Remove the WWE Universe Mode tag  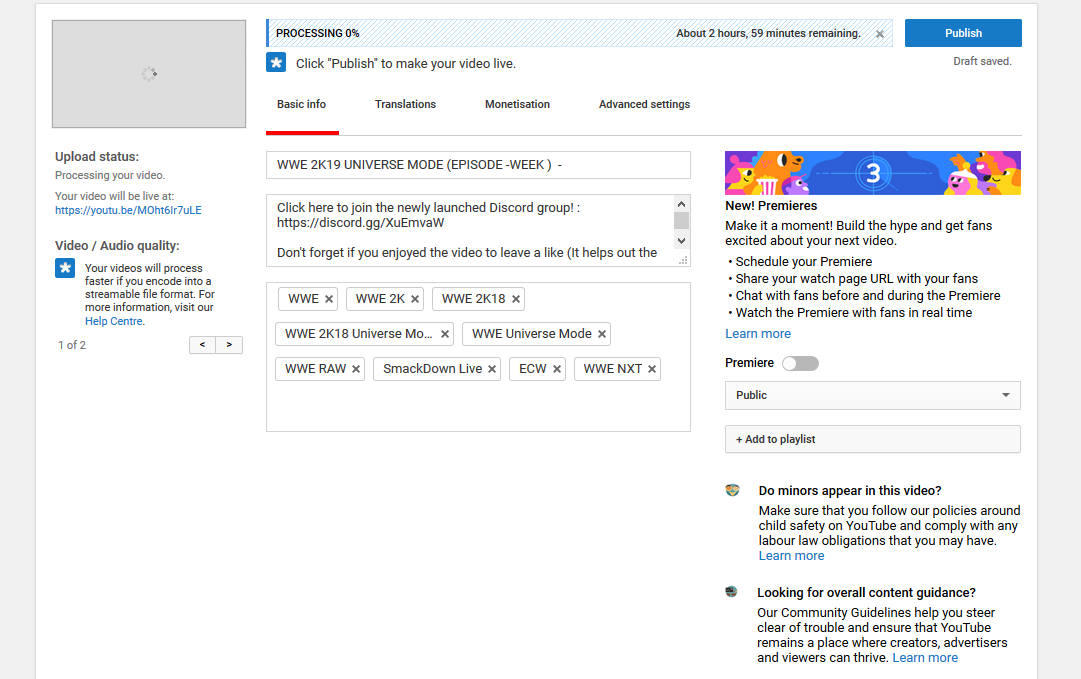point(602,334)
